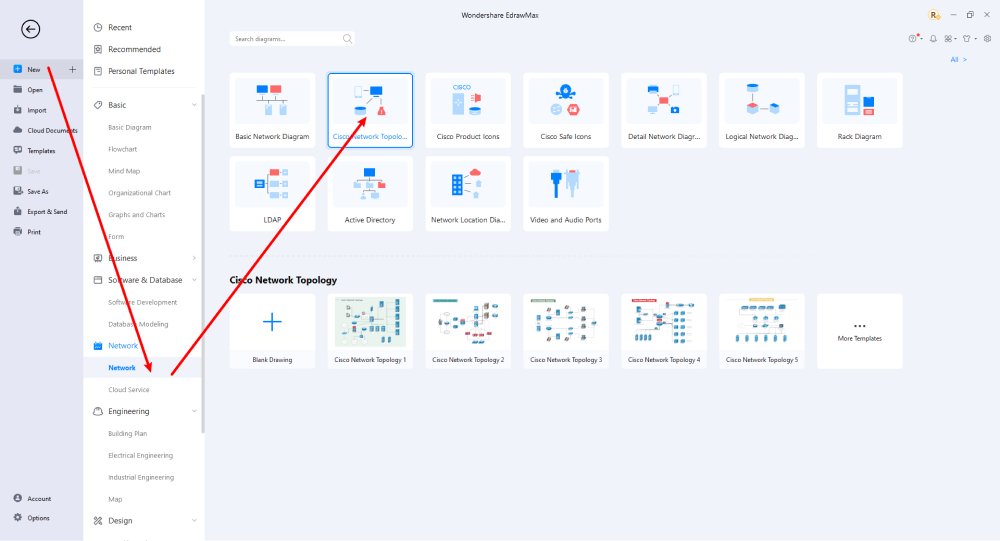Collapse the Basic category chevron
This screenshot has height=541, width=1000.
tap(194, 105)
